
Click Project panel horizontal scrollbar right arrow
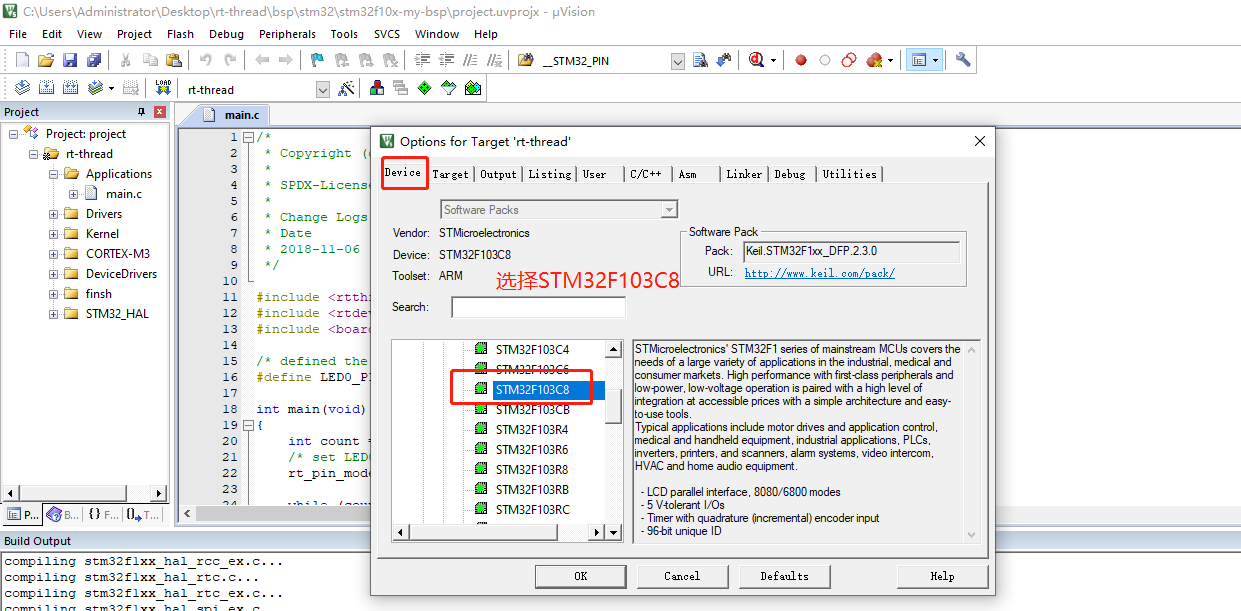point(158,492)
